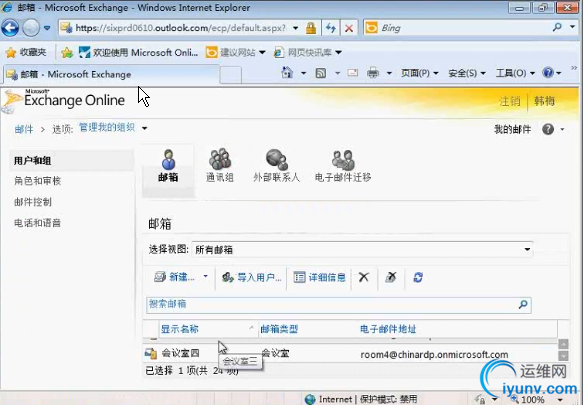The width and height of the screenshot is (583, 405).
Task: Sort by the 电子邮件地址 column header
Action: click(388, 329)
